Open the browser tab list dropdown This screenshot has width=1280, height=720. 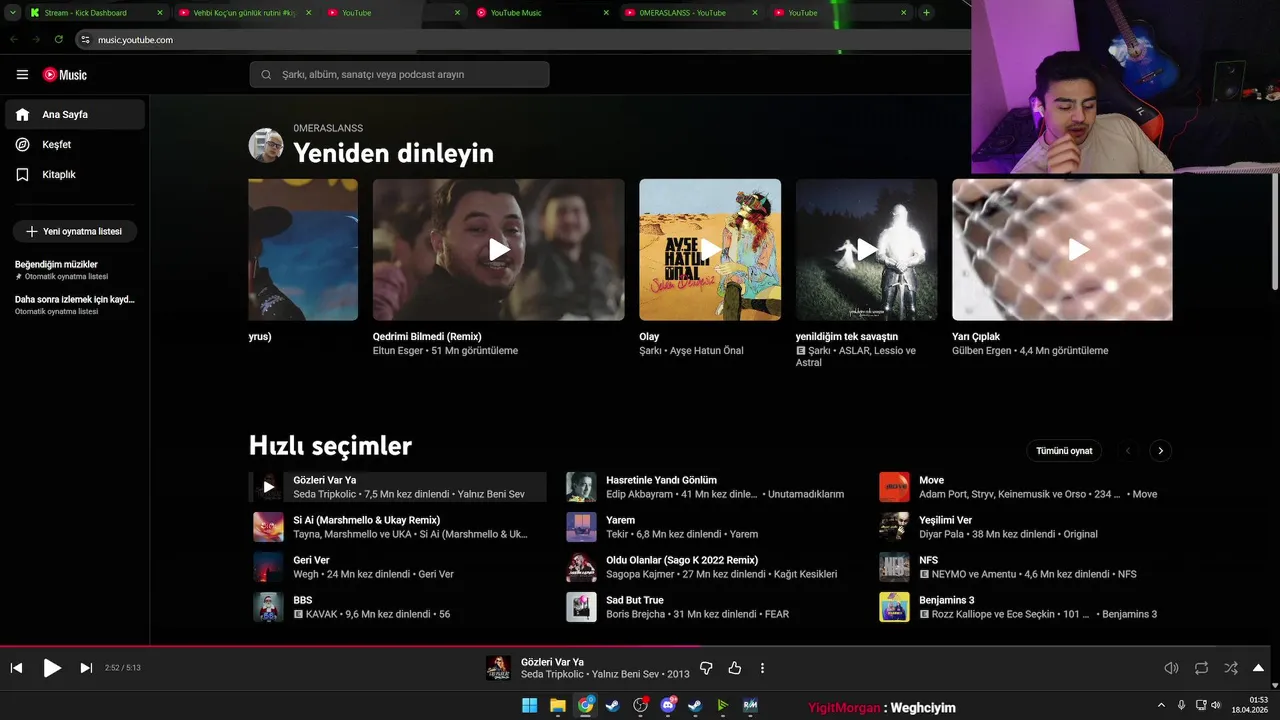point(12,13)
